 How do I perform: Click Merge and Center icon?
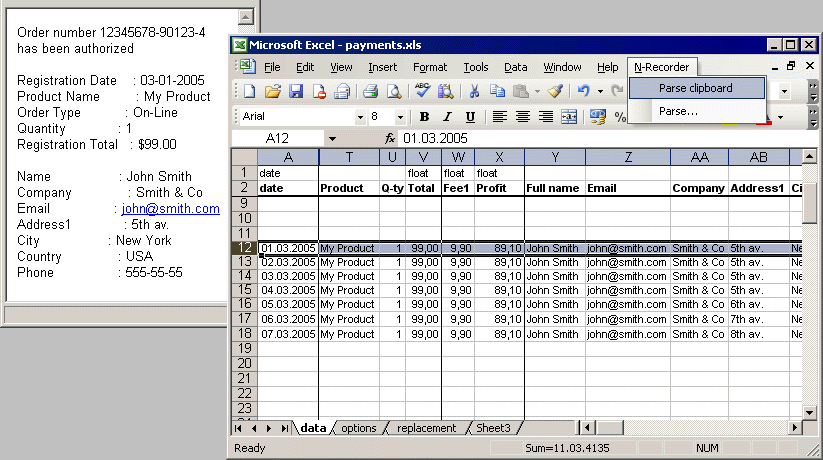pos(569,117)
